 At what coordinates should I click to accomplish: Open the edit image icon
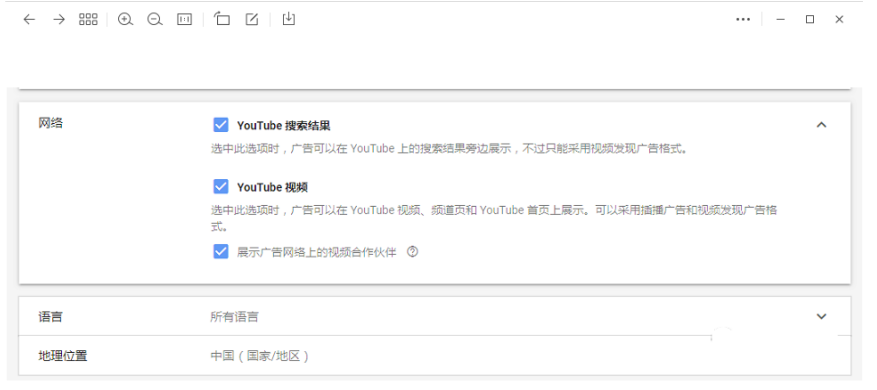click(252, 20)
